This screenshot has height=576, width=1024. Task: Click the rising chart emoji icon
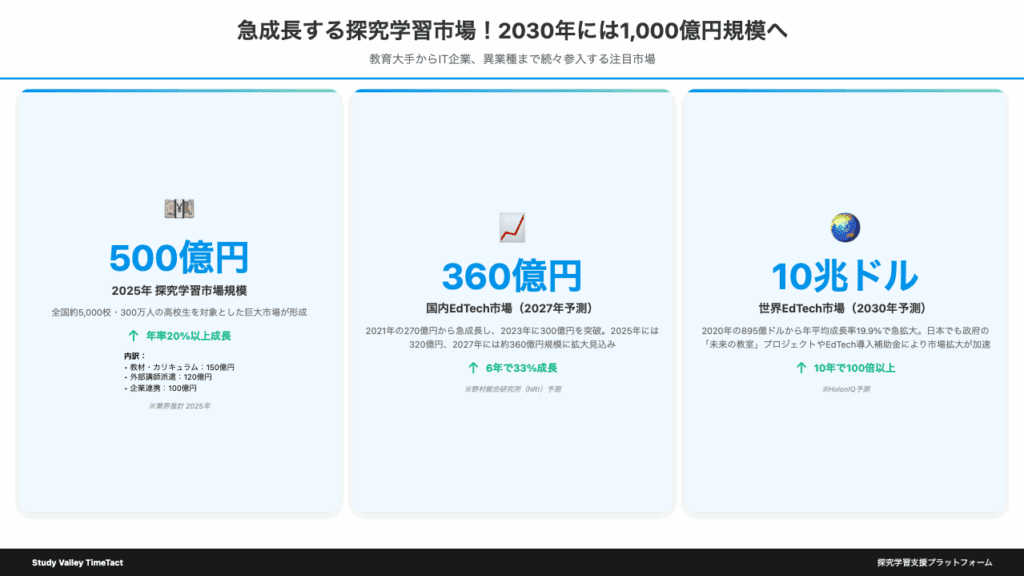click(x=512, y=227)
